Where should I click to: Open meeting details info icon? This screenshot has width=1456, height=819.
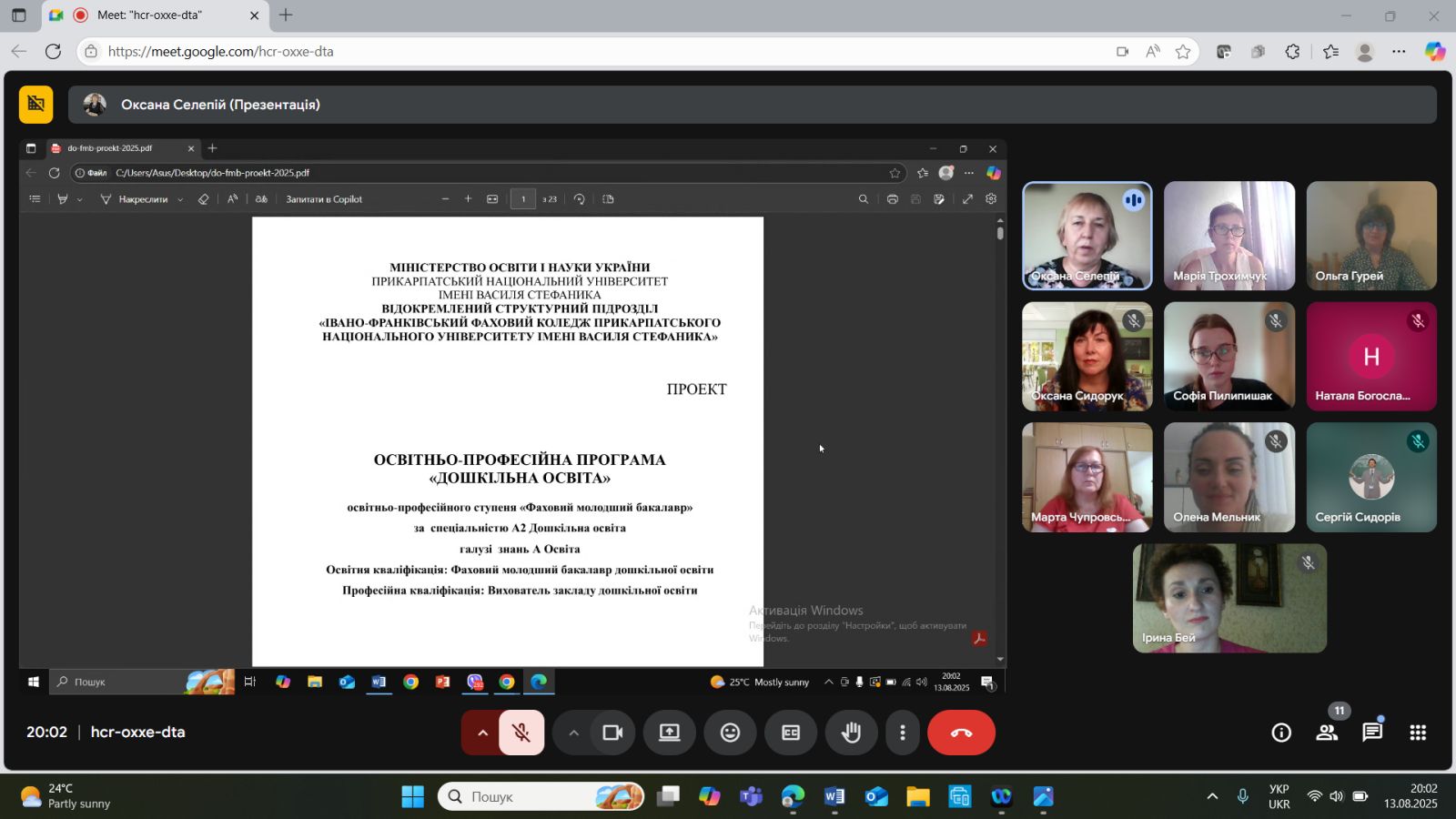point(1281,733)
